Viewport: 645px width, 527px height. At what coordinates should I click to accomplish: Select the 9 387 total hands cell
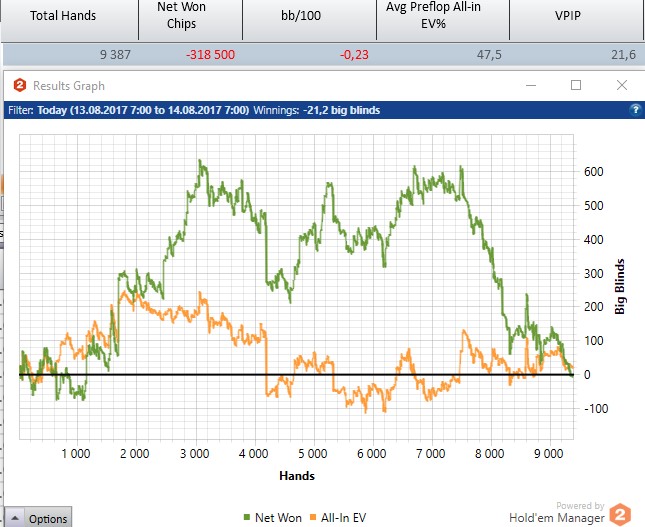click(115, 55)
